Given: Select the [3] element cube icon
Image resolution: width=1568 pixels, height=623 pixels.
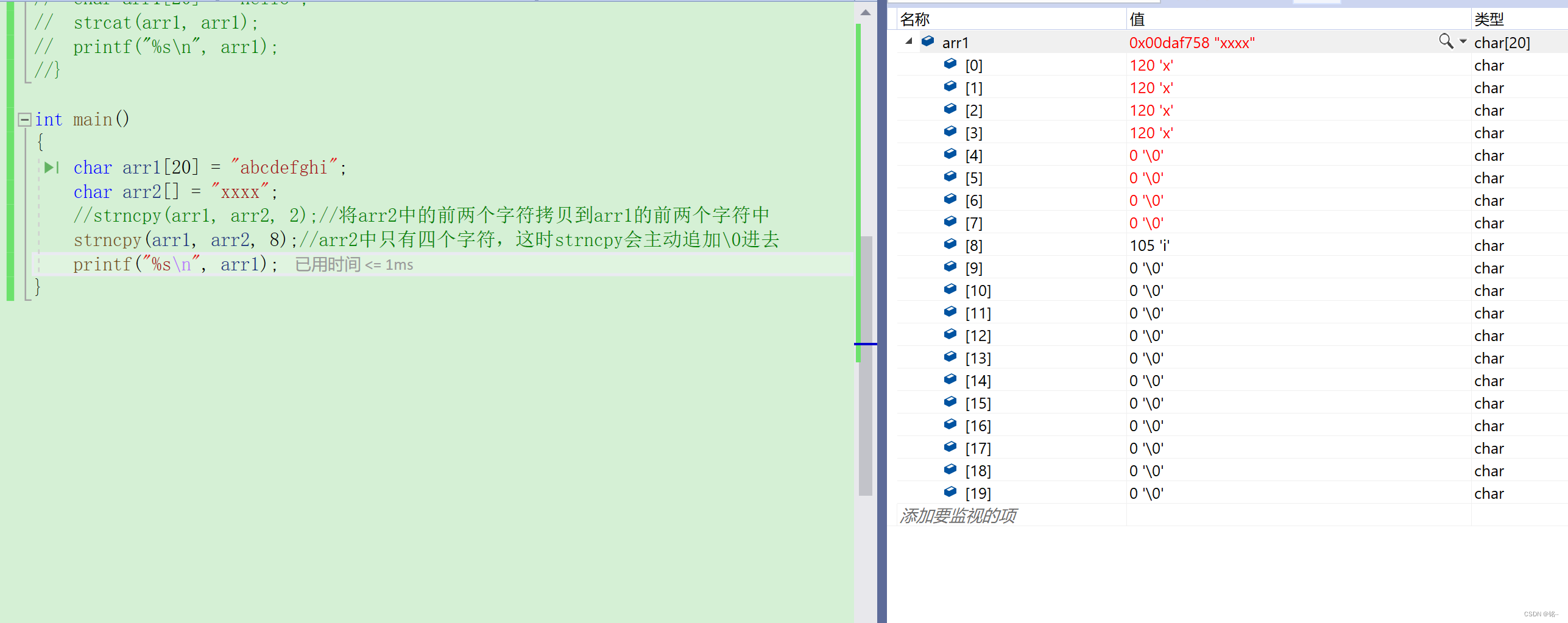Looking at the screenshot, I should [950, 132].
